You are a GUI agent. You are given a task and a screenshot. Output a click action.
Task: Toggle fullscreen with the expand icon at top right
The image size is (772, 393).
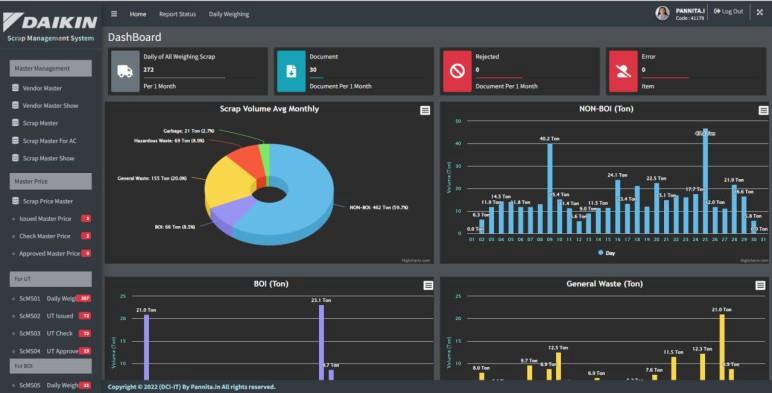[760, 12]
